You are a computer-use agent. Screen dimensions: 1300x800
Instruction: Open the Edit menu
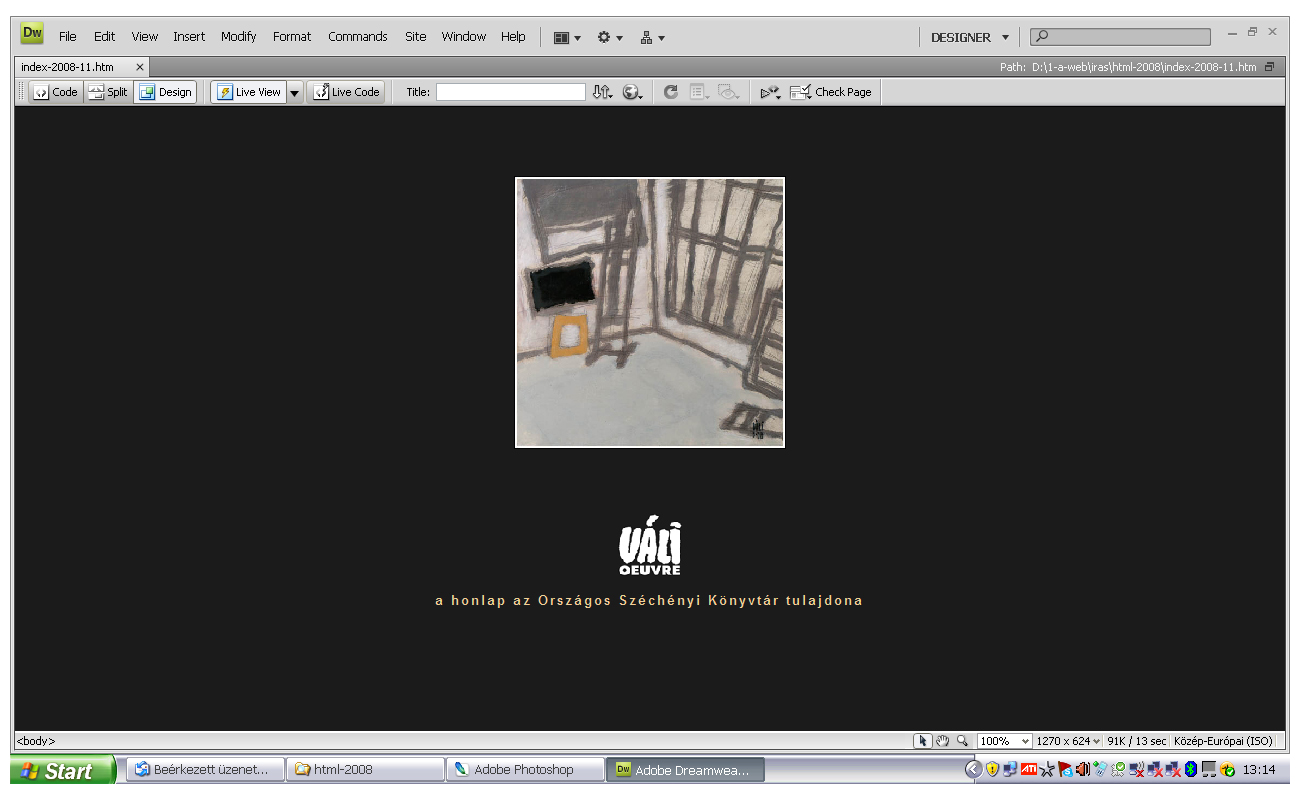[x=105, y=37]
